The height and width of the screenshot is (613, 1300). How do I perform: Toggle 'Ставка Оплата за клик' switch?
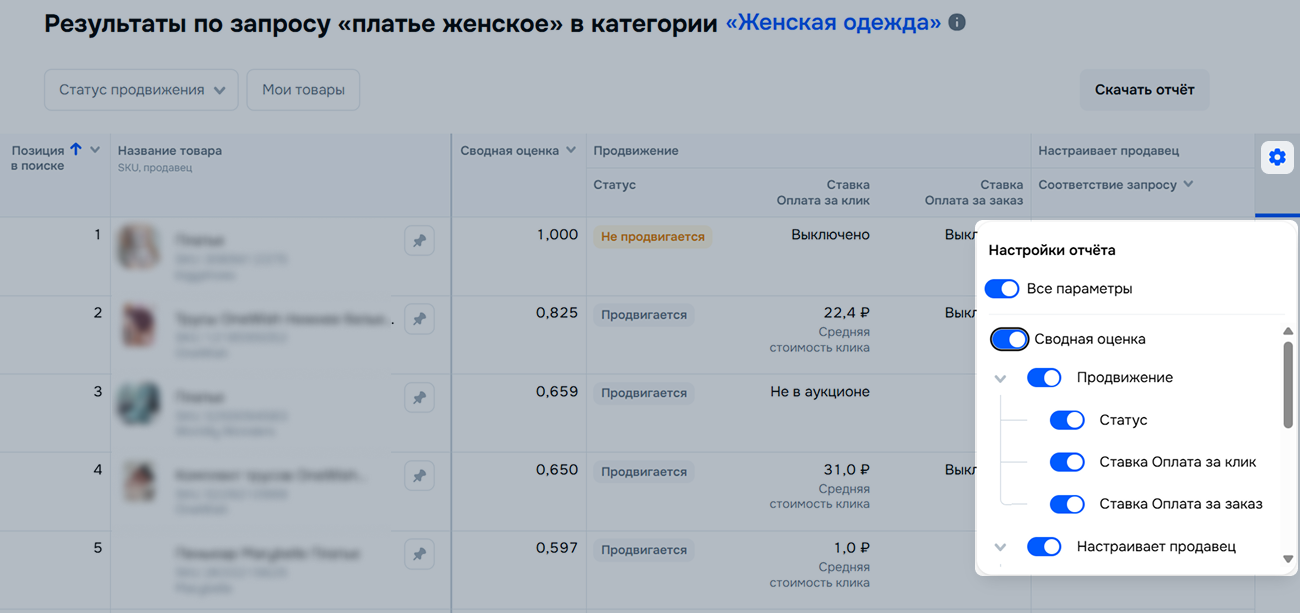1067,462
